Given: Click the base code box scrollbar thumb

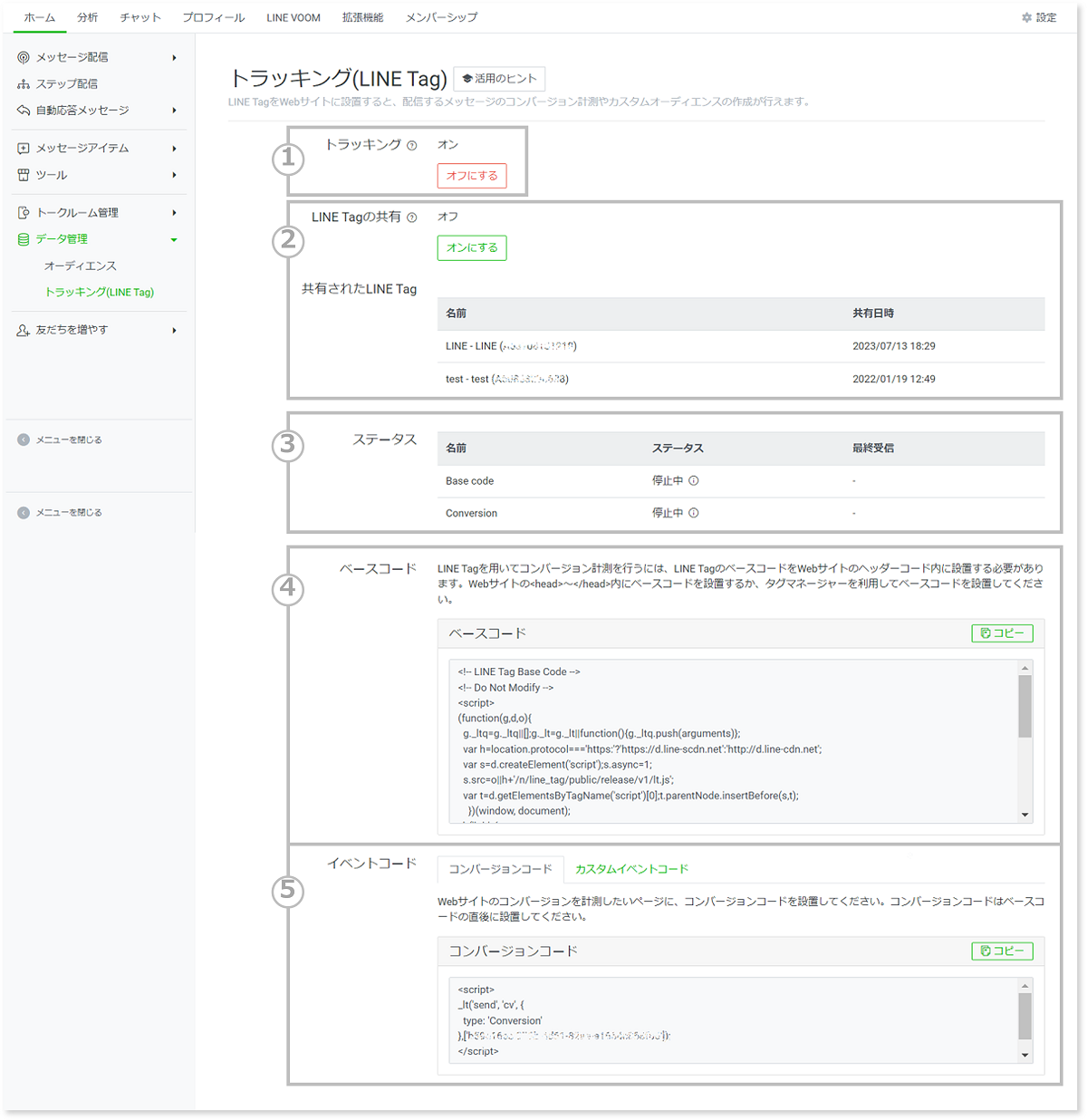Looking at the screenshot, I should tap(1024, 707).
